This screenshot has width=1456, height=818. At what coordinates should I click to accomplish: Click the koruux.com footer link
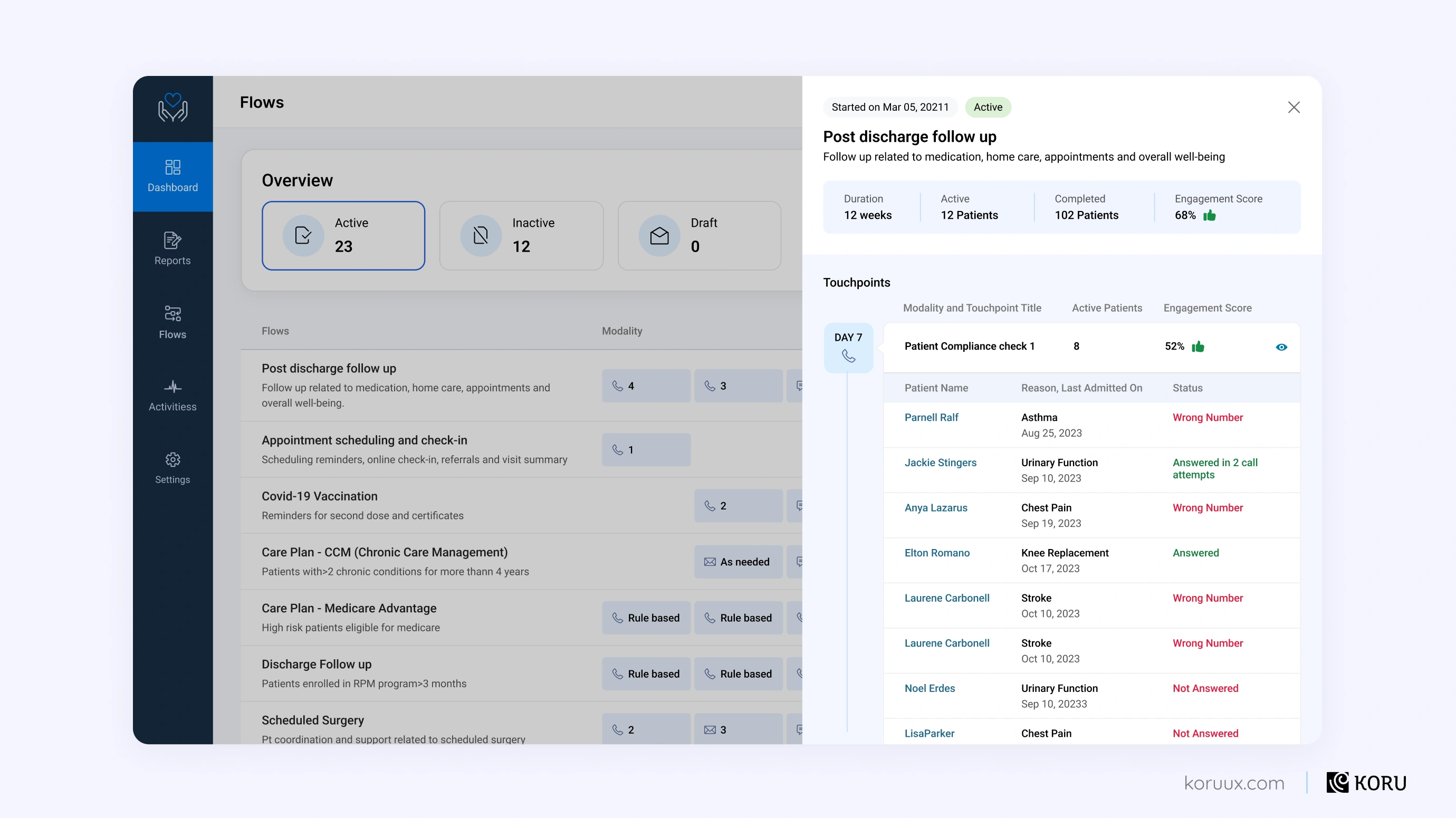pyautogui.click(x=1234, y=783)
